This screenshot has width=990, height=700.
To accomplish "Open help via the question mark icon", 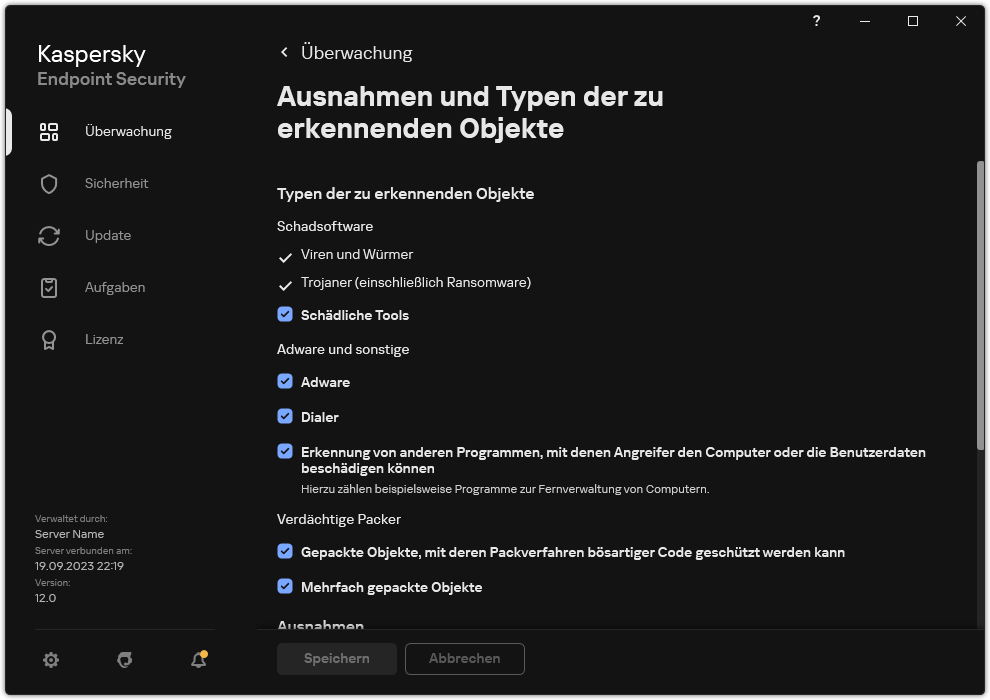I will 816,21.
